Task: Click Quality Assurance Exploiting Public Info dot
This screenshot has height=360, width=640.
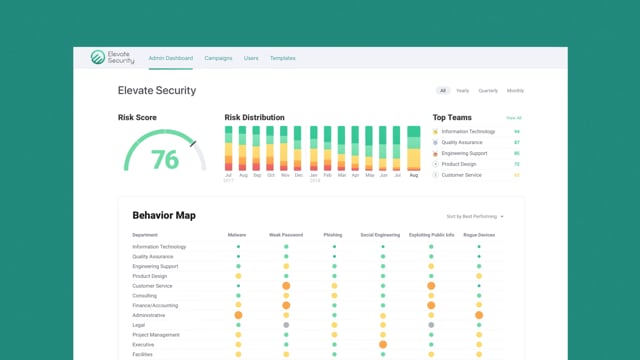Action: point(431,256)
